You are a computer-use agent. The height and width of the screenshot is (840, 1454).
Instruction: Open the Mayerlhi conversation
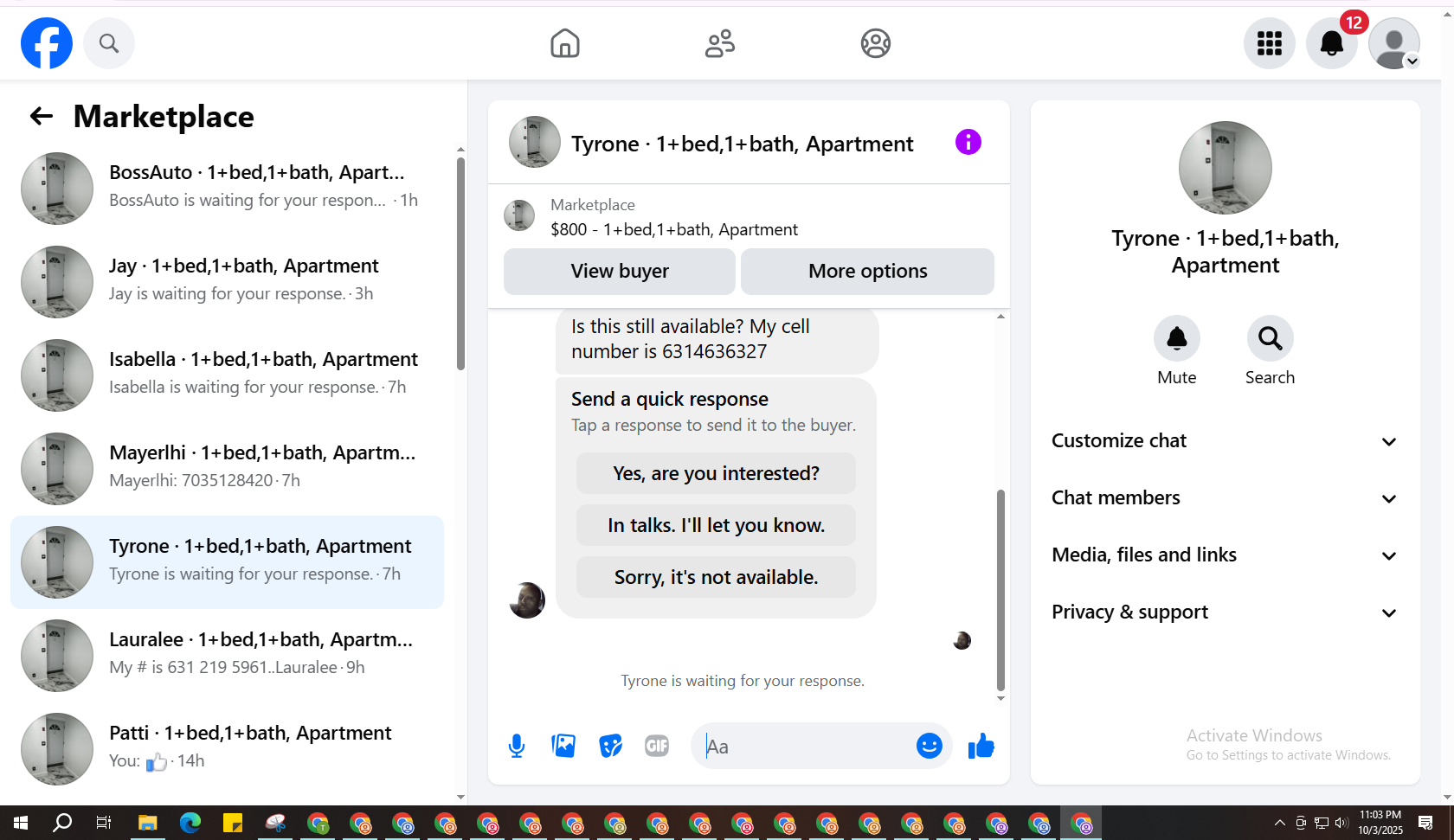coord(227,469)
